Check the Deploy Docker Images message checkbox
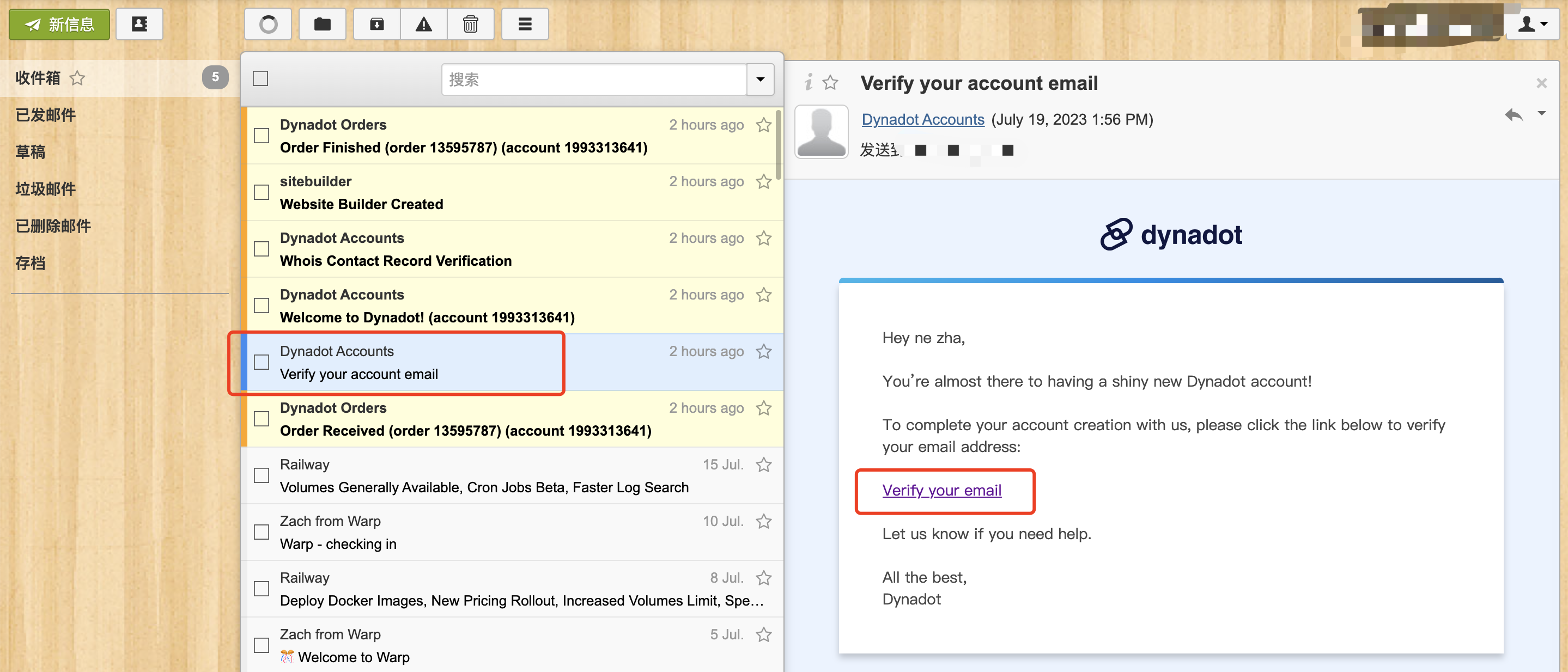 pyautogui.click(x=262, y=588)
